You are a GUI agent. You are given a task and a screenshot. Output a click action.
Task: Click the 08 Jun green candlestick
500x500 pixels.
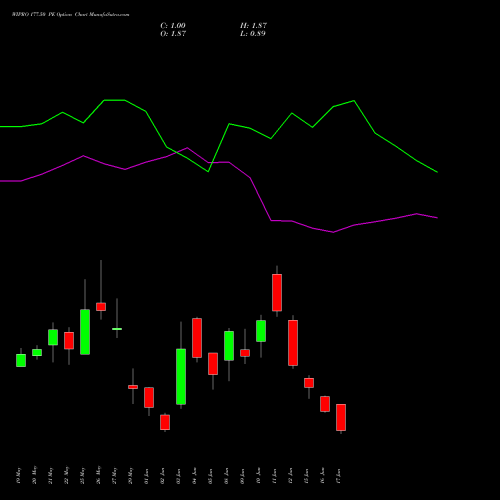[x=229, y=346]
